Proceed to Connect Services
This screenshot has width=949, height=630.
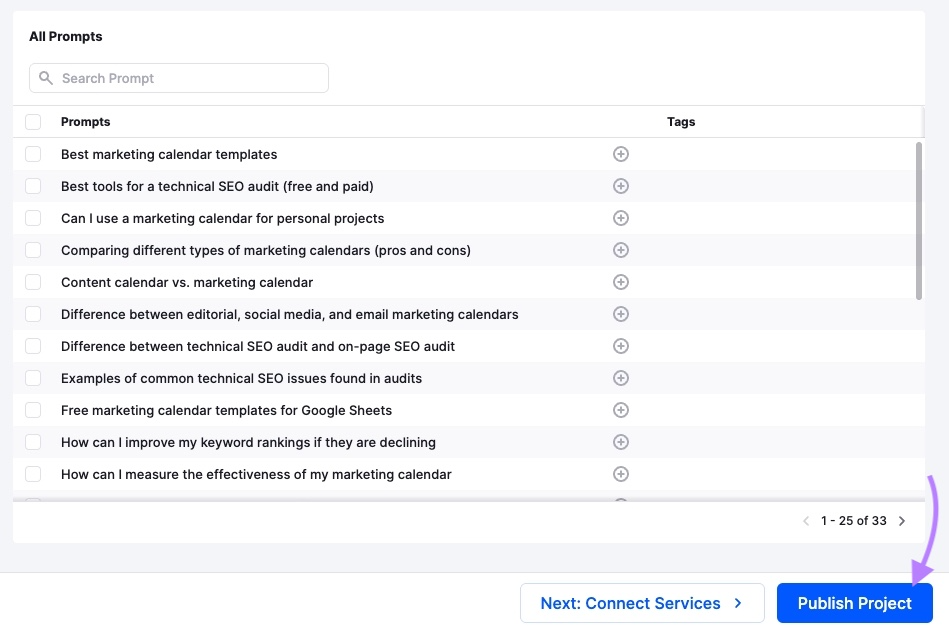[x=642, y=603]
